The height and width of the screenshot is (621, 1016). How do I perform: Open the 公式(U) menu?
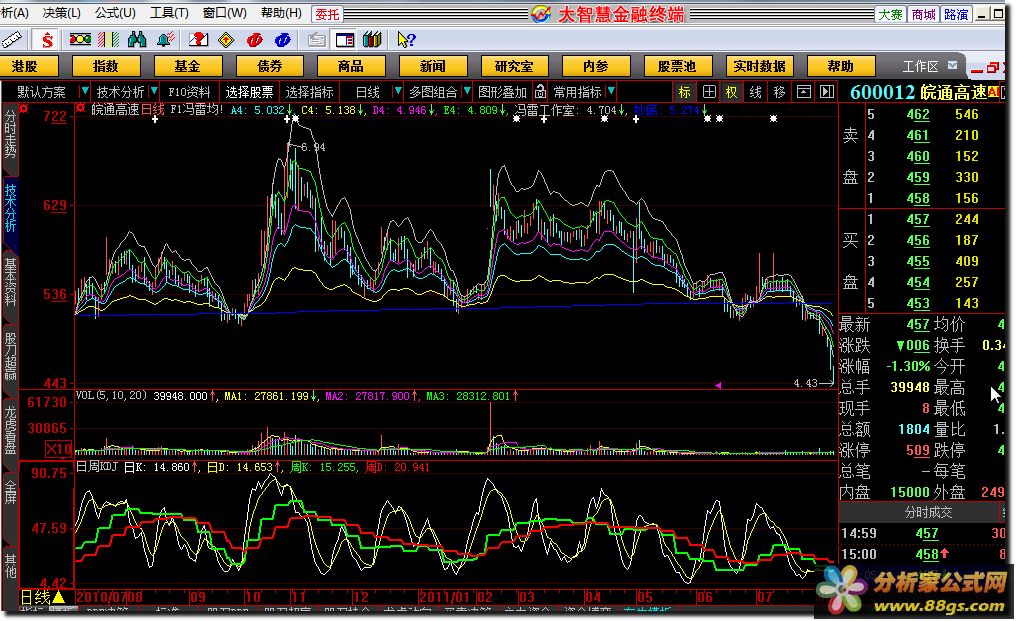[115, 13]
